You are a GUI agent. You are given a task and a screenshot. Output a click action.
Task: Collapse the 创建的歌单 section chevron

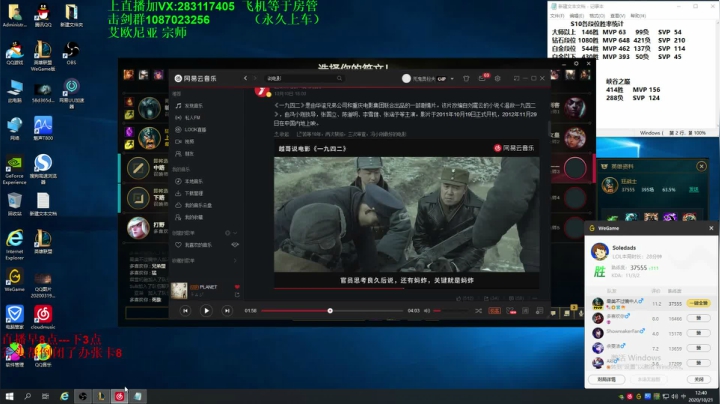pos(235,233)
